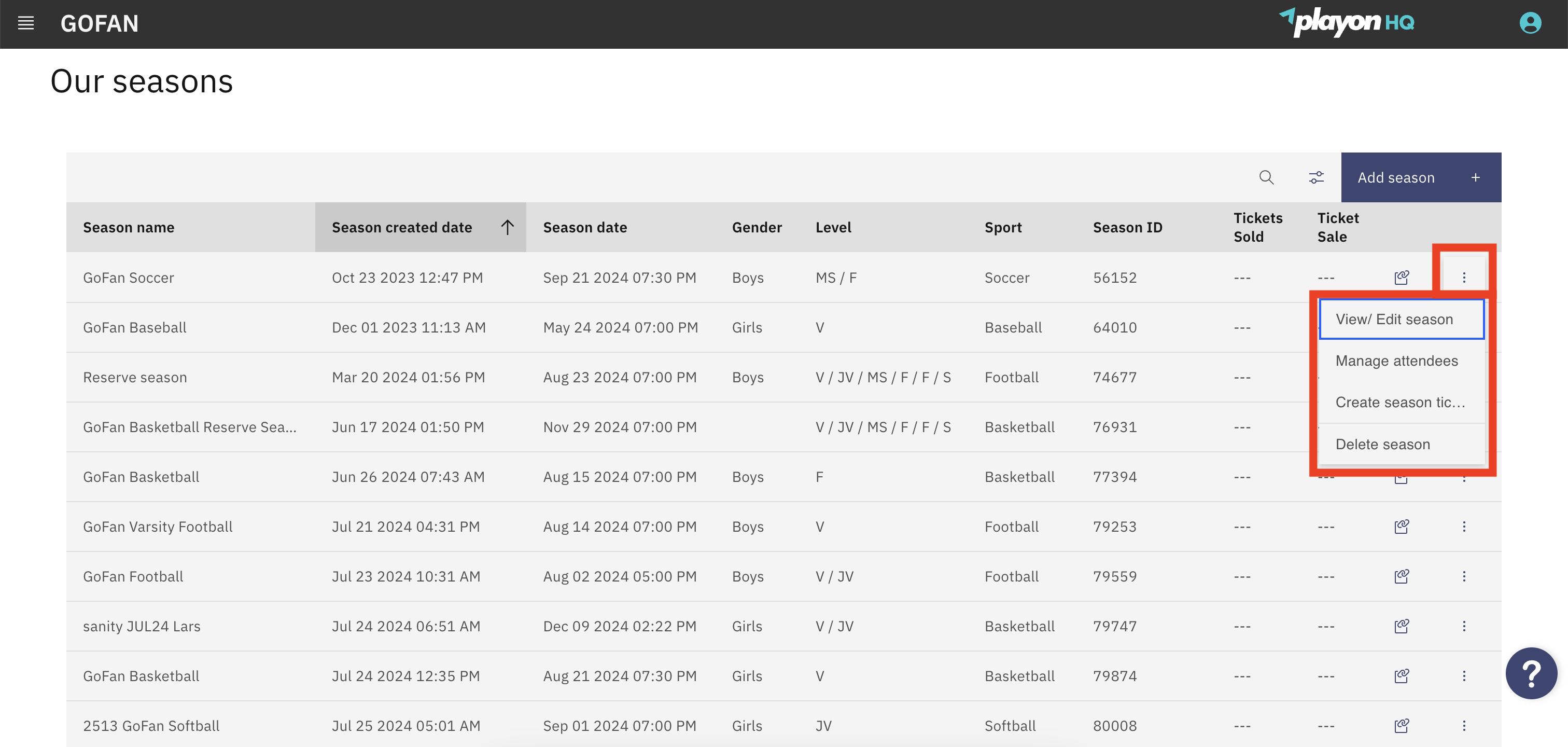Open the table filter settings icon
Screen dimensions: 1568x747
[1316, 177]
